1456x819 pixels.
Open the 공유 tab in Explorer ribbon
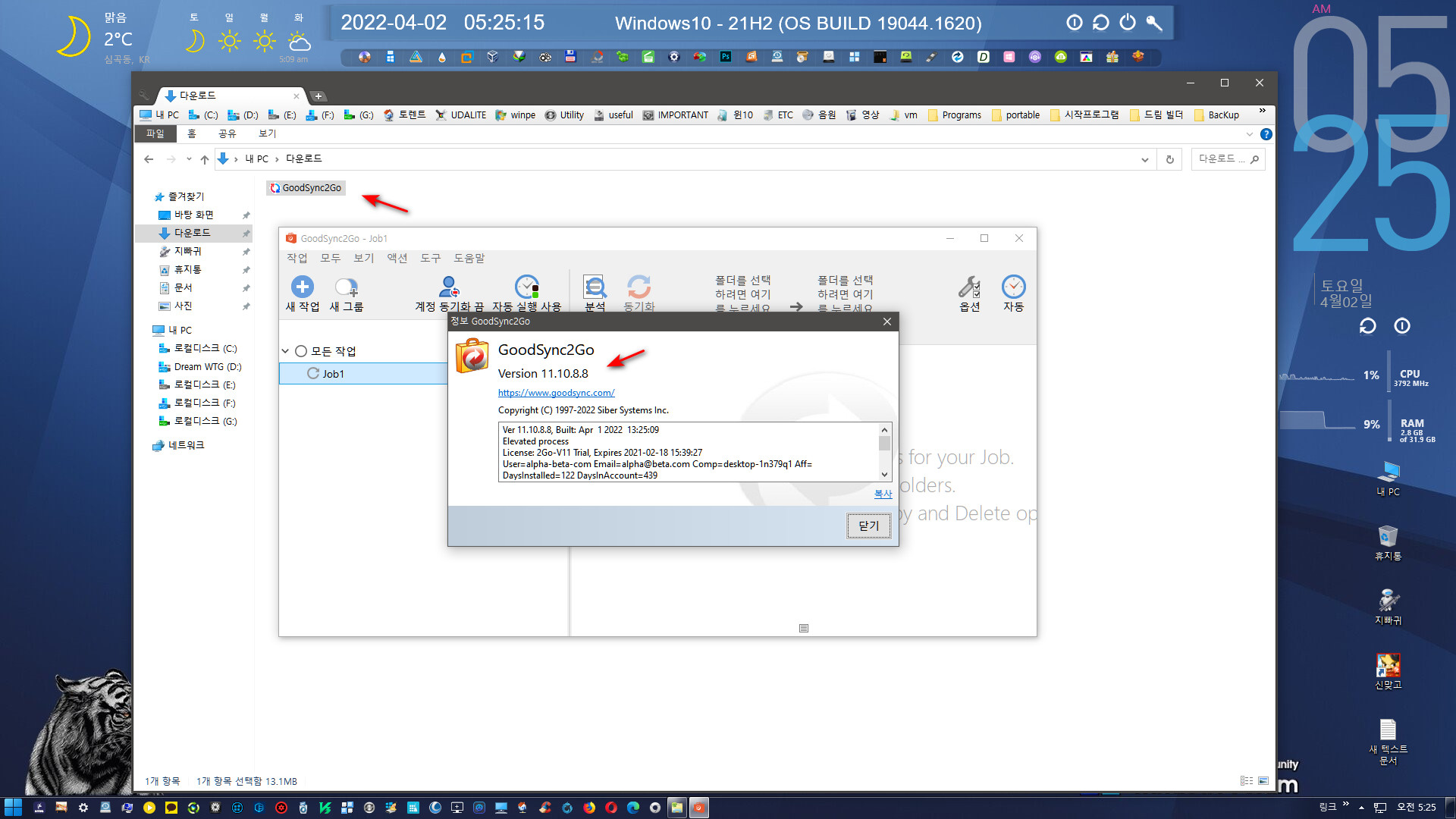227,133
